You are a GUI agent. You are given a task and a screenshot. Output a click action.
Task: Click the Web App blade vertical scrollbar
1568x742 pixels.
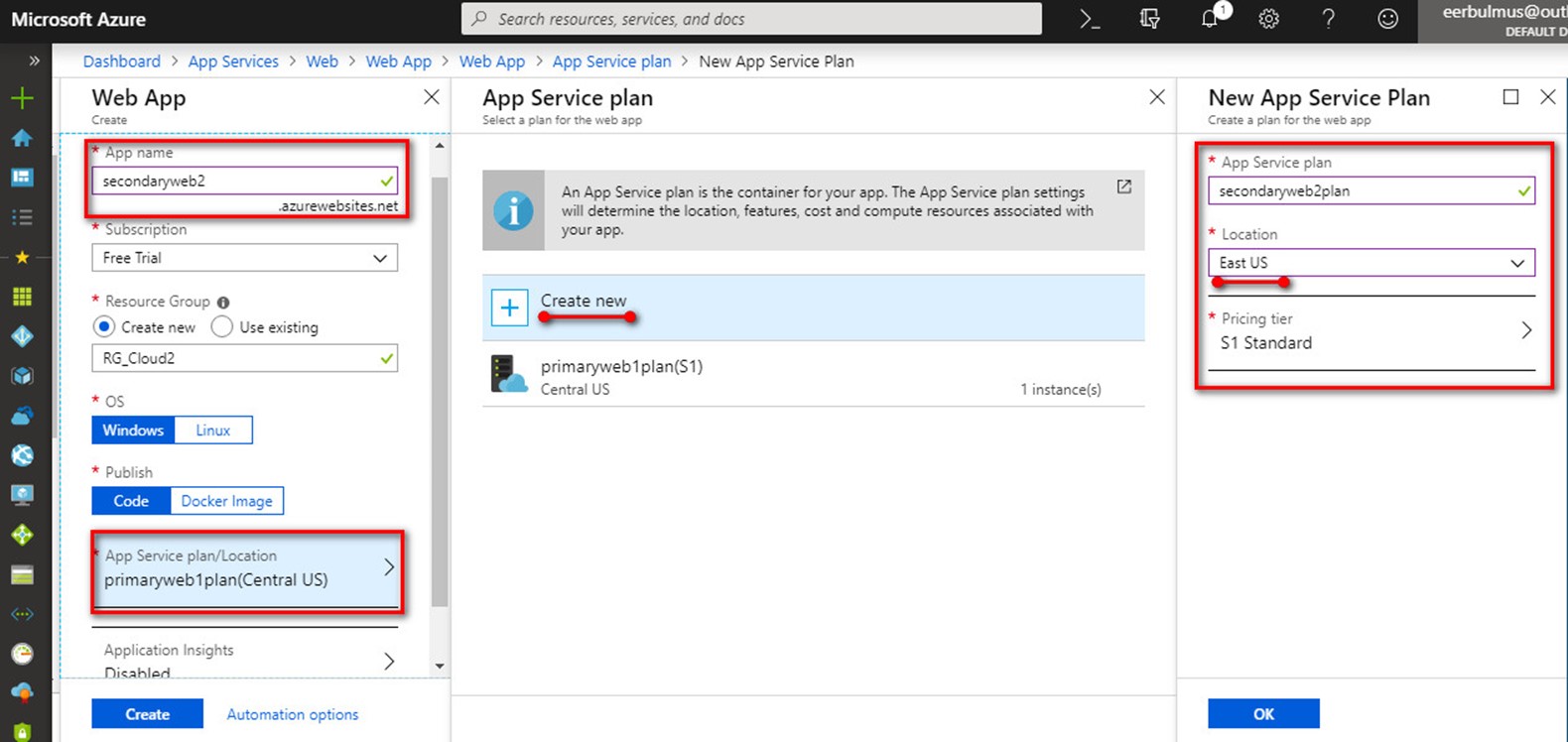click(440, 392)
